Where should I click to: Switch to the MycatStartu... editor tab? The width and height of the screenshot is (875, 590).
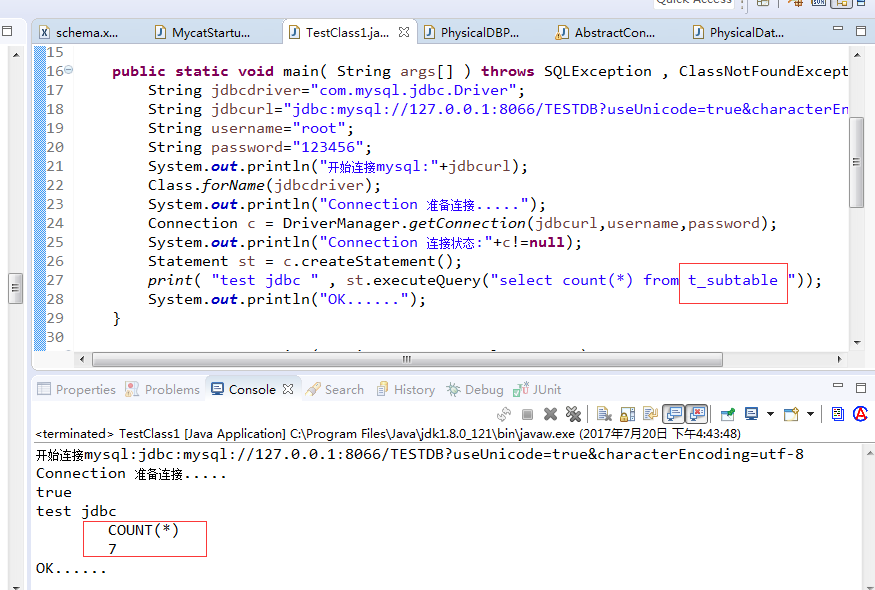coord(203,33)
